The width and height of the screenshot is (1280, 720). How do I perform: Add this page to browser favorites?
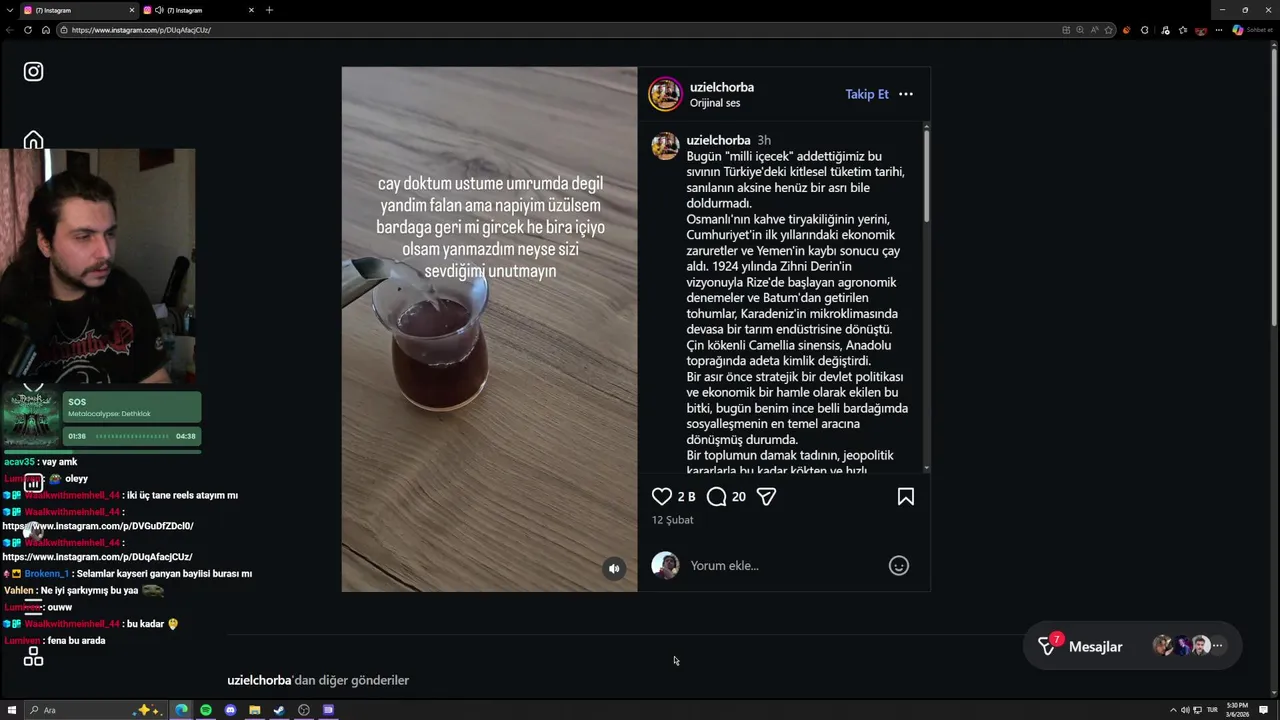tap(1108, 30)
